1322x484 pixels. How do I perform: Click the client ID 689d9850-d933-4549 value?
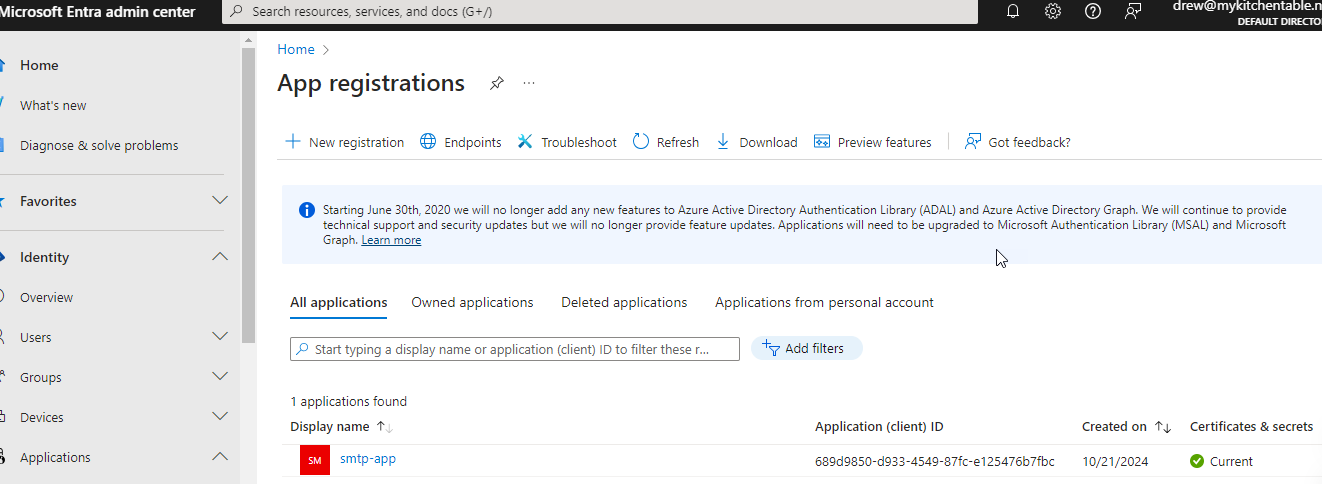(x=935, y=461)
